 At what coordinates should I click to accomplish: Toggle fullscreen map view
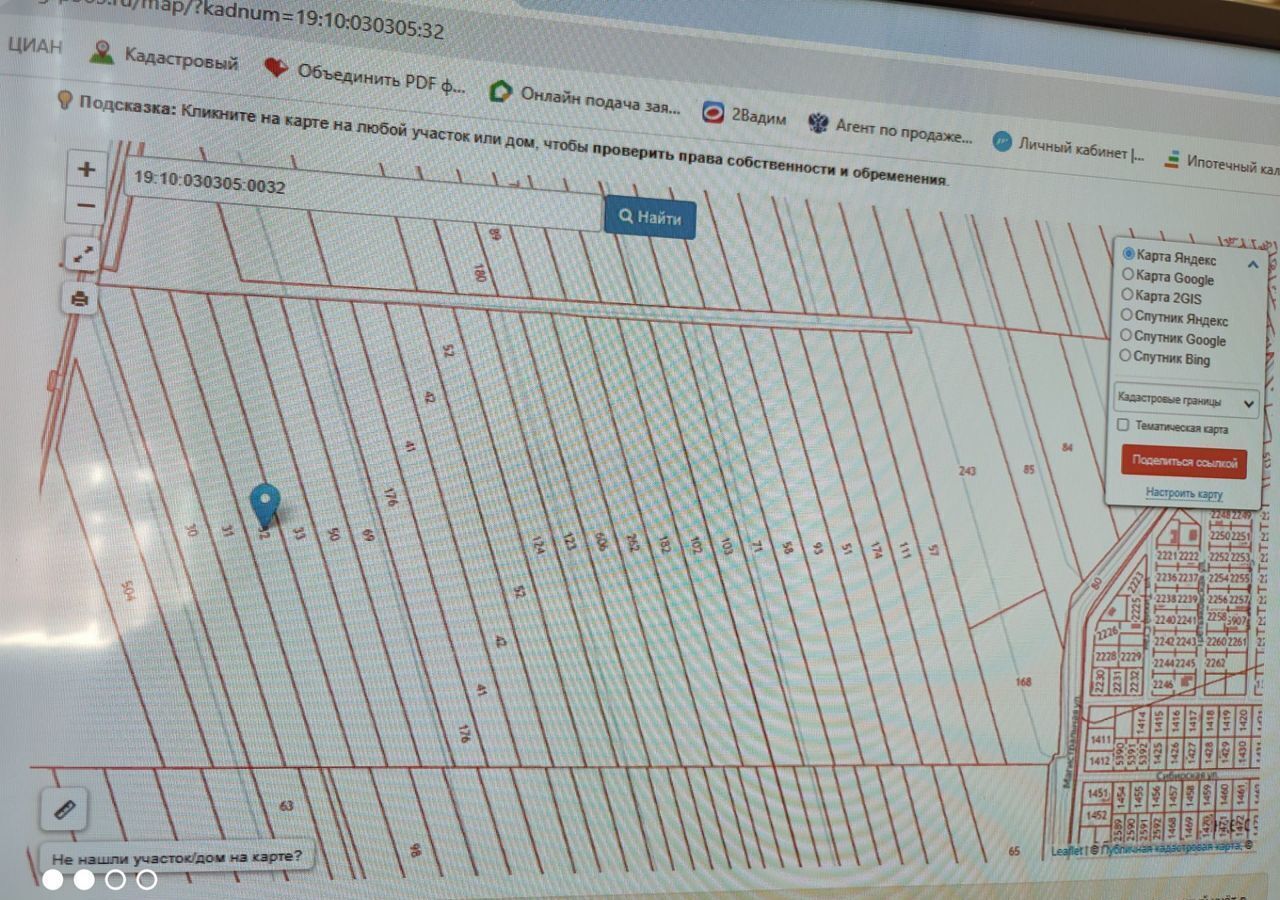(x=83, y=254)
